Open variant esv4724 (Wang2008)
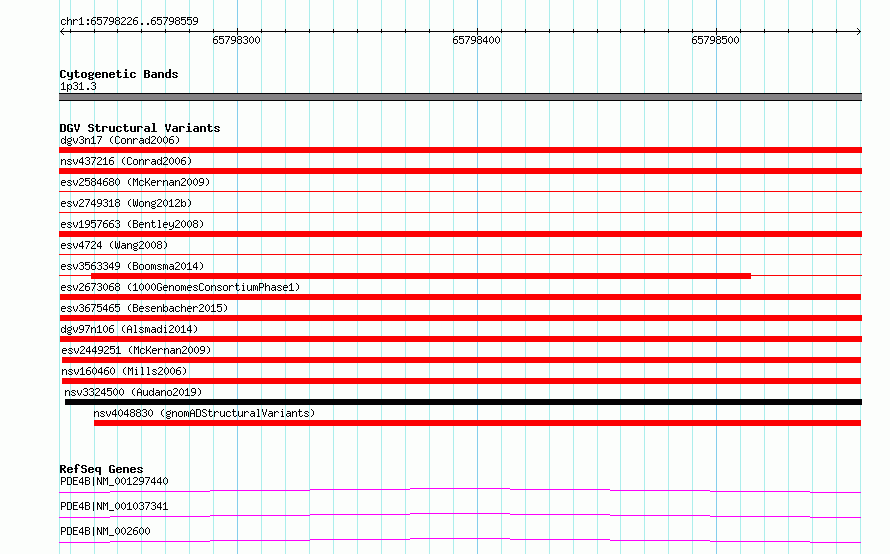 pos(114,245)
